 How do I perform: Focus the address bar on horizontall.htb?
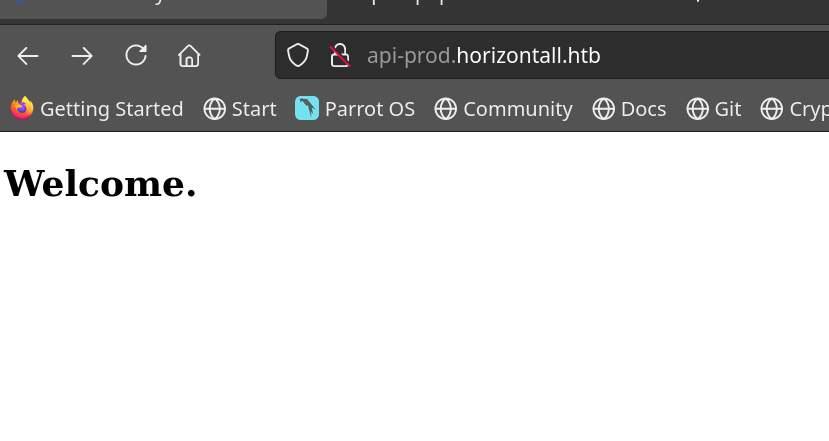pos(528,56)
